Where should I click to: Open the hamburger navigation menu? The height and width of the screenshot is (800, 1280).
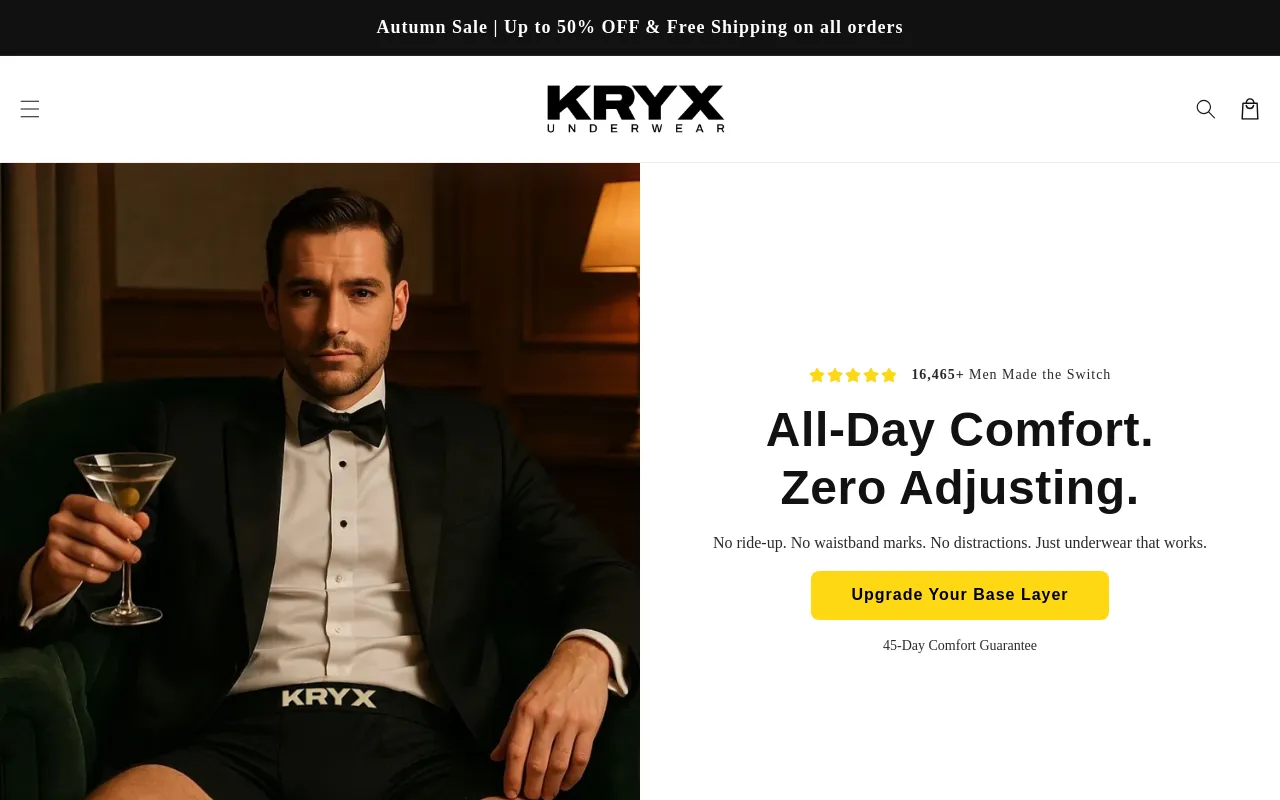[30, 109]
